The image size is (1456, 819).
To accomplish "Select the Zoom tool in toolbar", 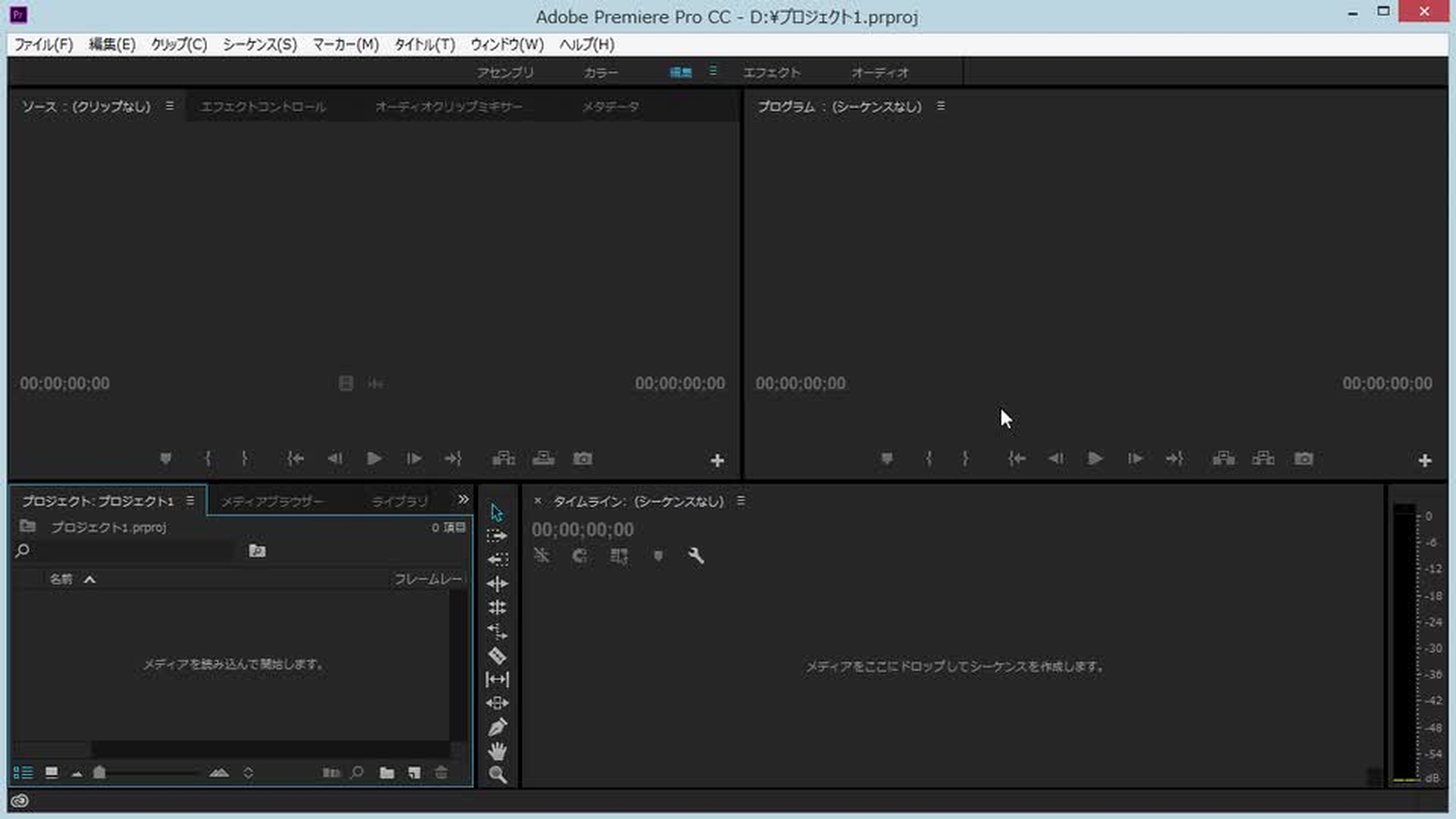I will point(497,774).
